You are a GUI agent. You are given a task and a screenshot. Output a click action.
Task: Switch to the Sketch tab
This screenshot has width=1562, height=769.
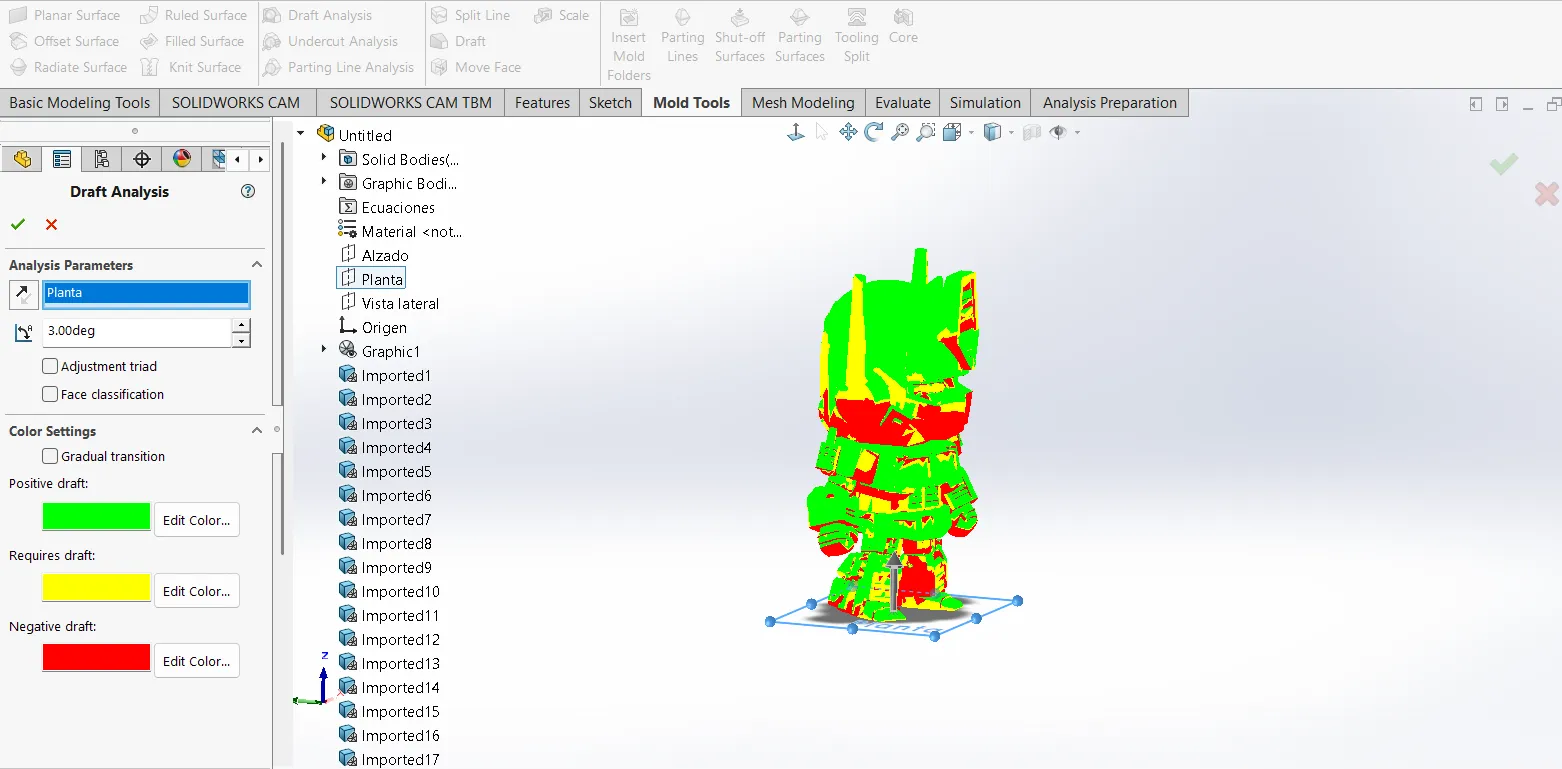point(611,102)
